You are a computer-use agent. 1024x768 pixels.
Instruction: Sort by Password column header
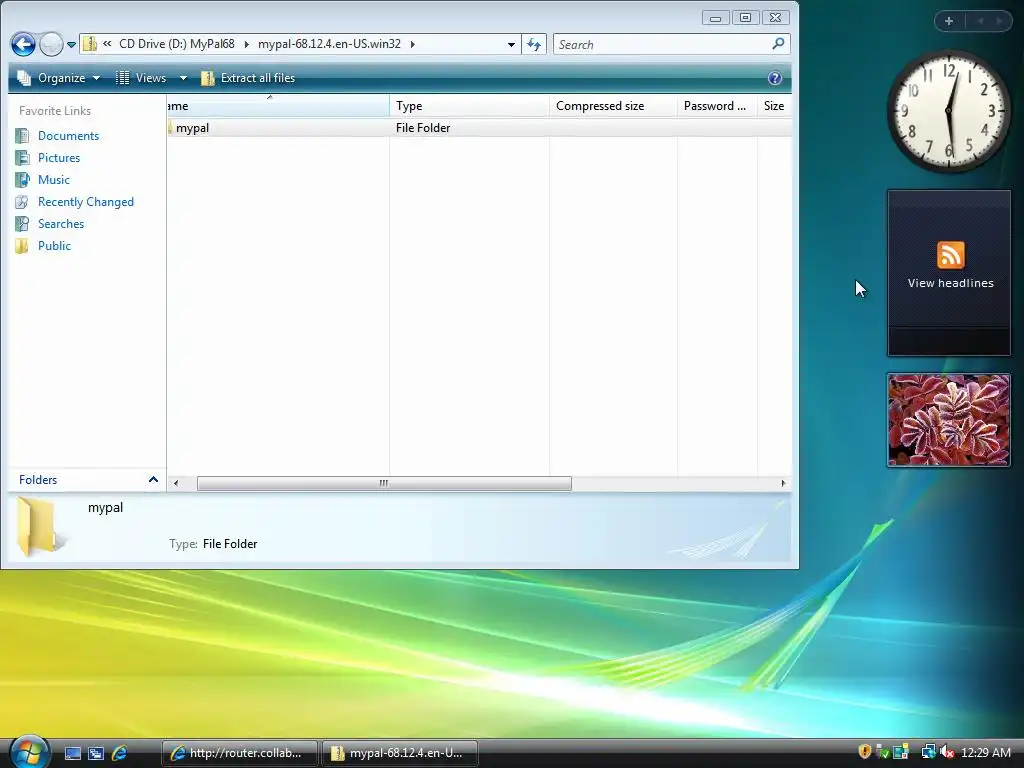717,106
